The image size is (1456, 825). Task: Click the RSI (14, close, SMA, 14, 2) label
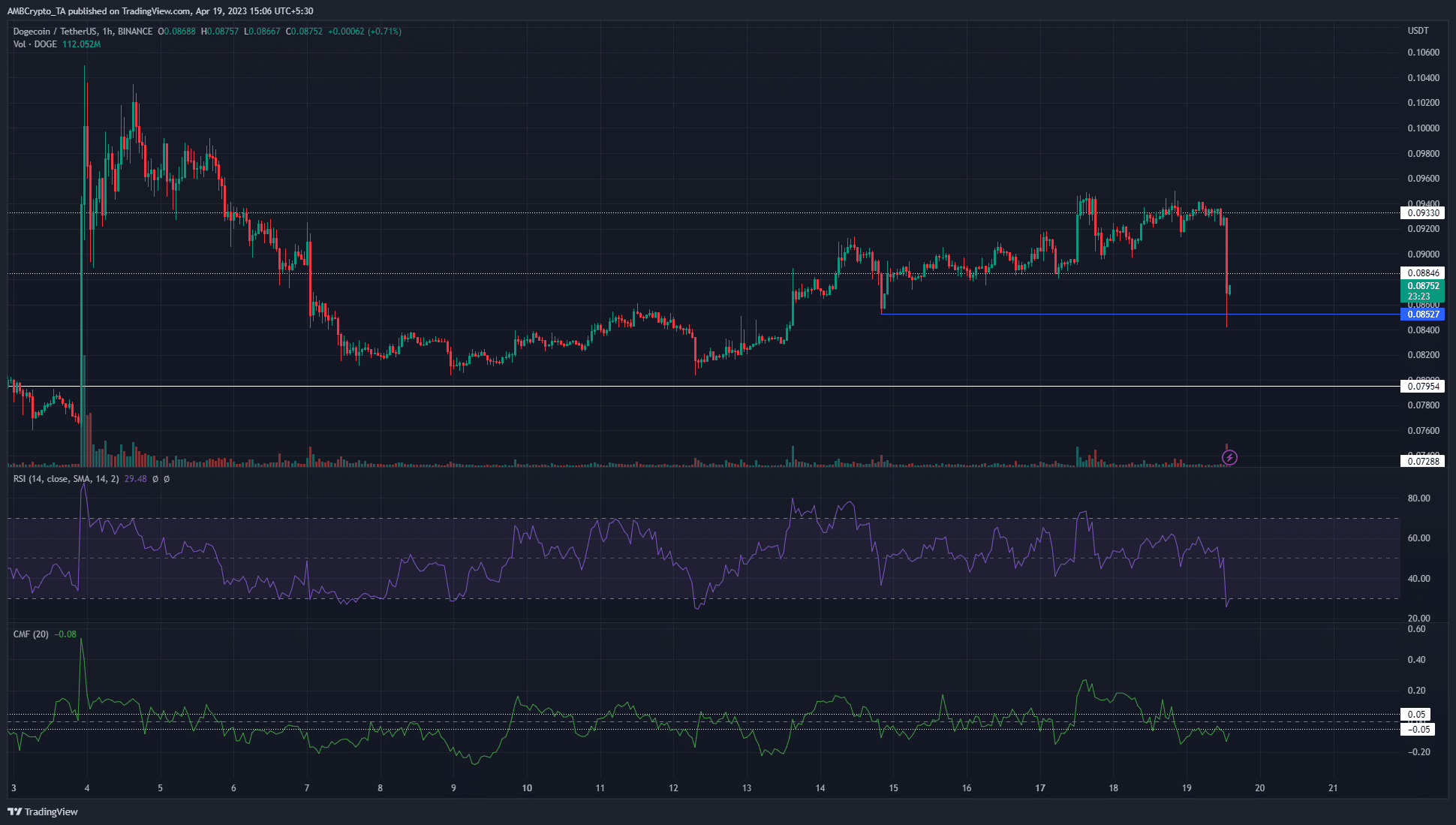pos(66,479)
